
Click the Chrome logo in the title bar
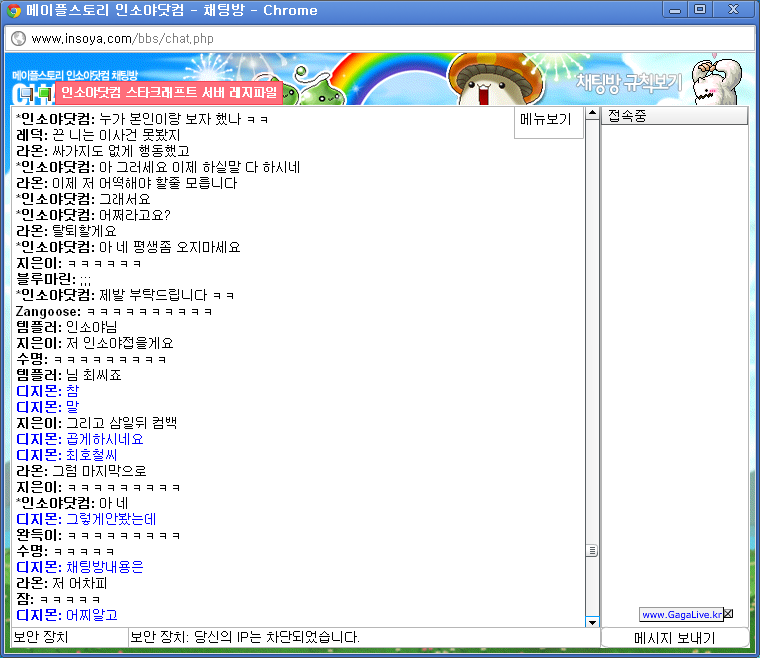pyautogui.click(x=14, y=10)
